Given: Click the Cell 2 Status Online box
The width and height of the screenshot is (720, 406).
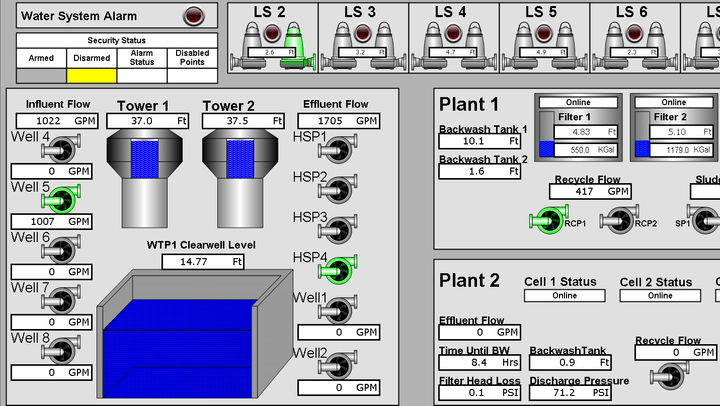Looking at the screenshot, I should click(x=660, y=296).
